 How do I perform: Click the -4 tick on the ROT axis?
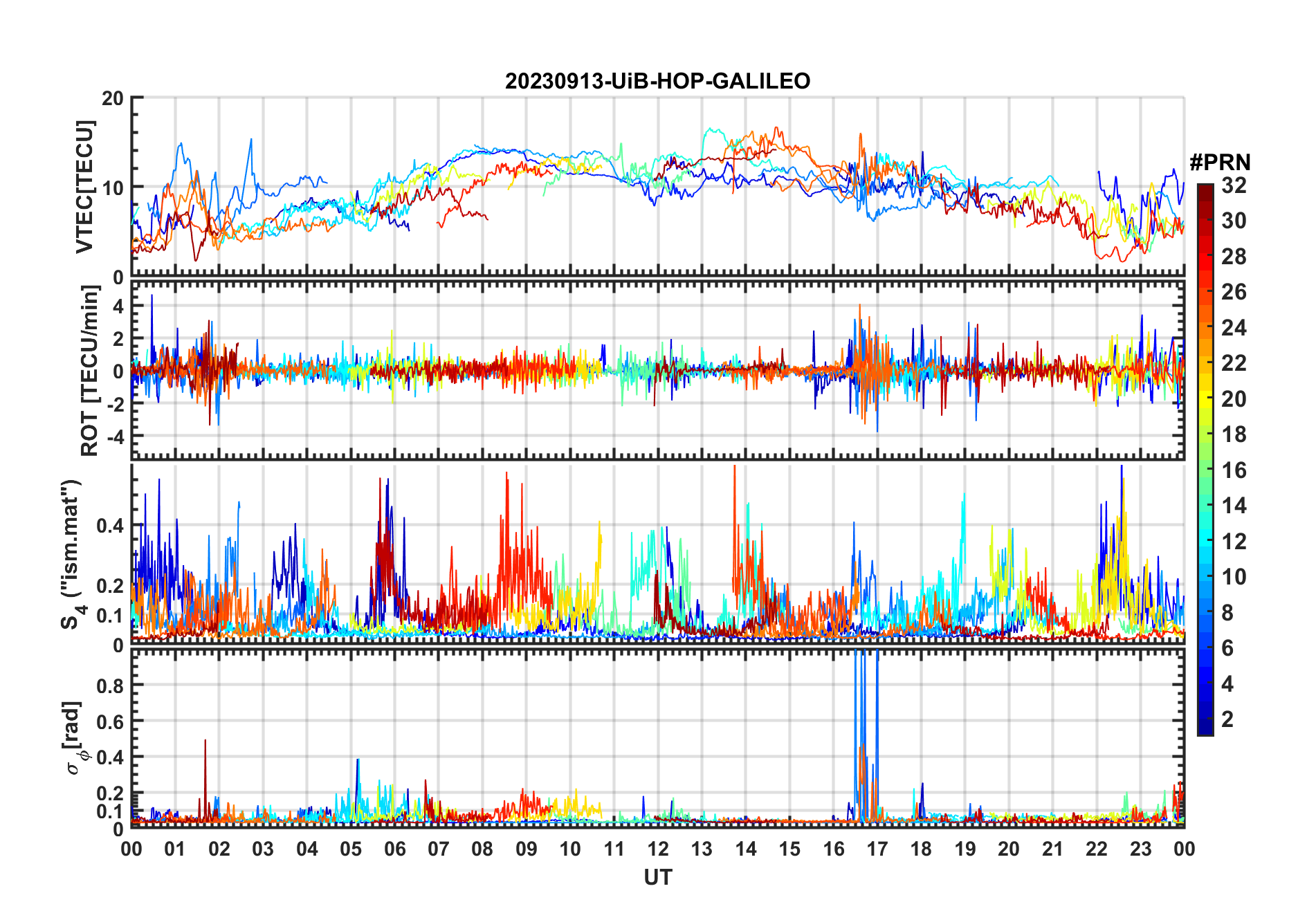click(x=116, y=437)
